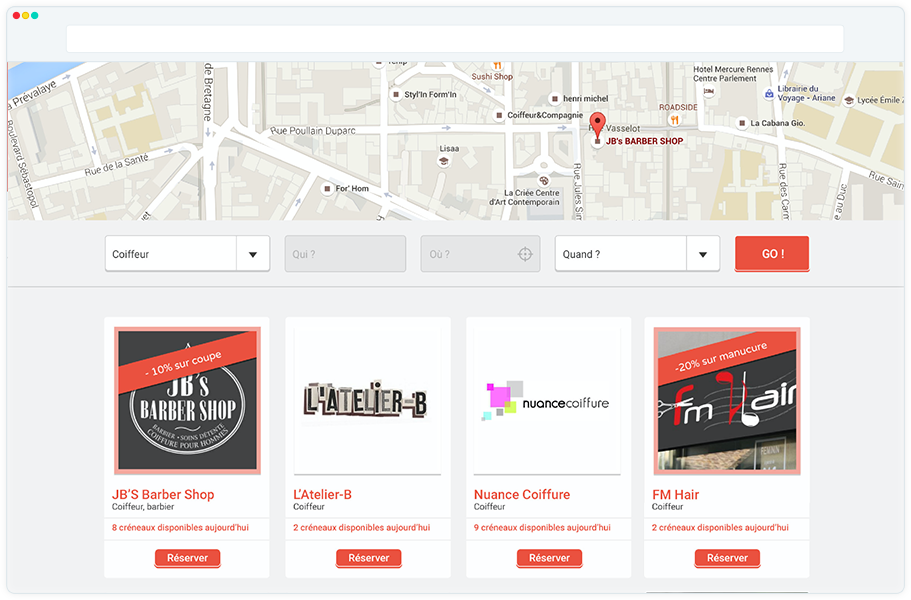Viewport: 911px width, 600px height.
Task: Click the FM Hair storefront thumbnail
Action: [x=726, y=401]
